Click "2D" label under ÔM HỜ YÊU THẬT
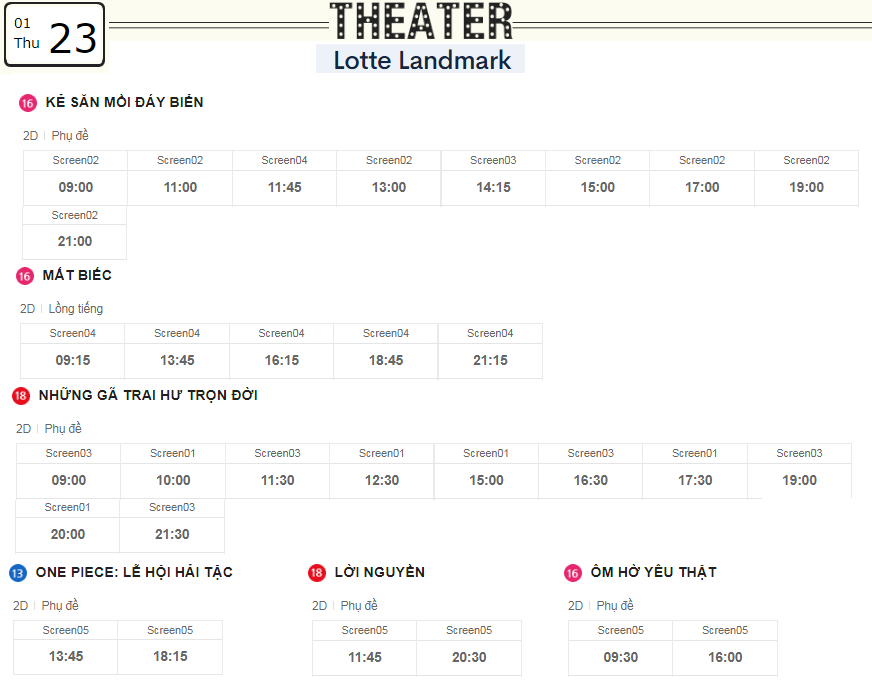The image size is (872, 686). point(576,605)
